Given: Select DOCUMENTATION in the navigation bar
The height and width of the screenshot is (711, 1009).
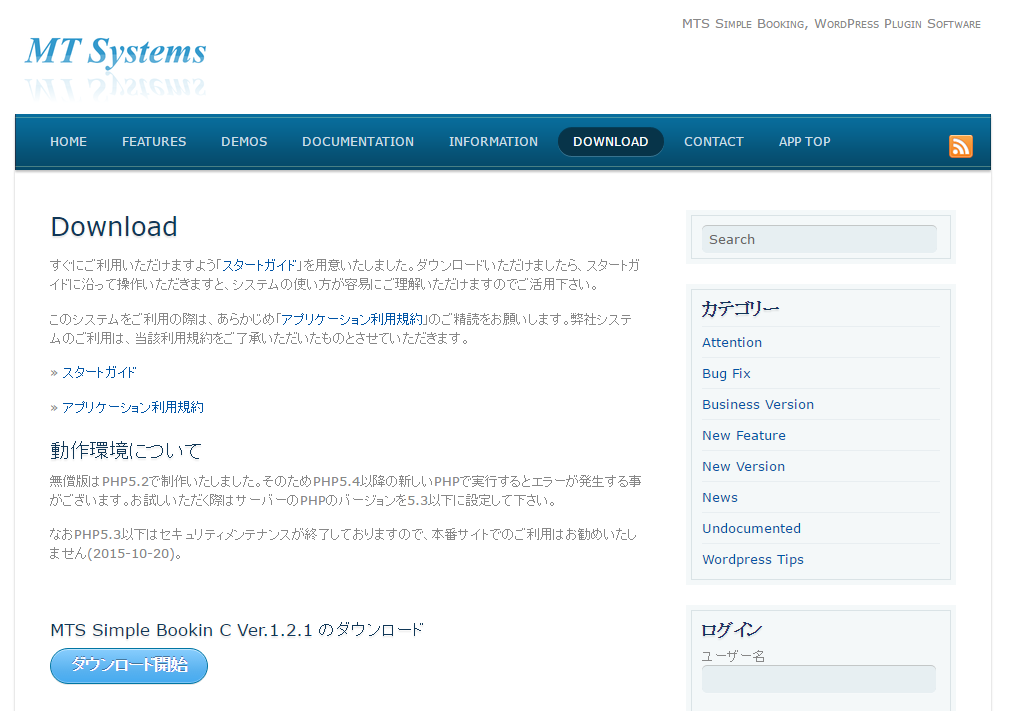Looking at the screenshot, I should click(x=358, y=142).
